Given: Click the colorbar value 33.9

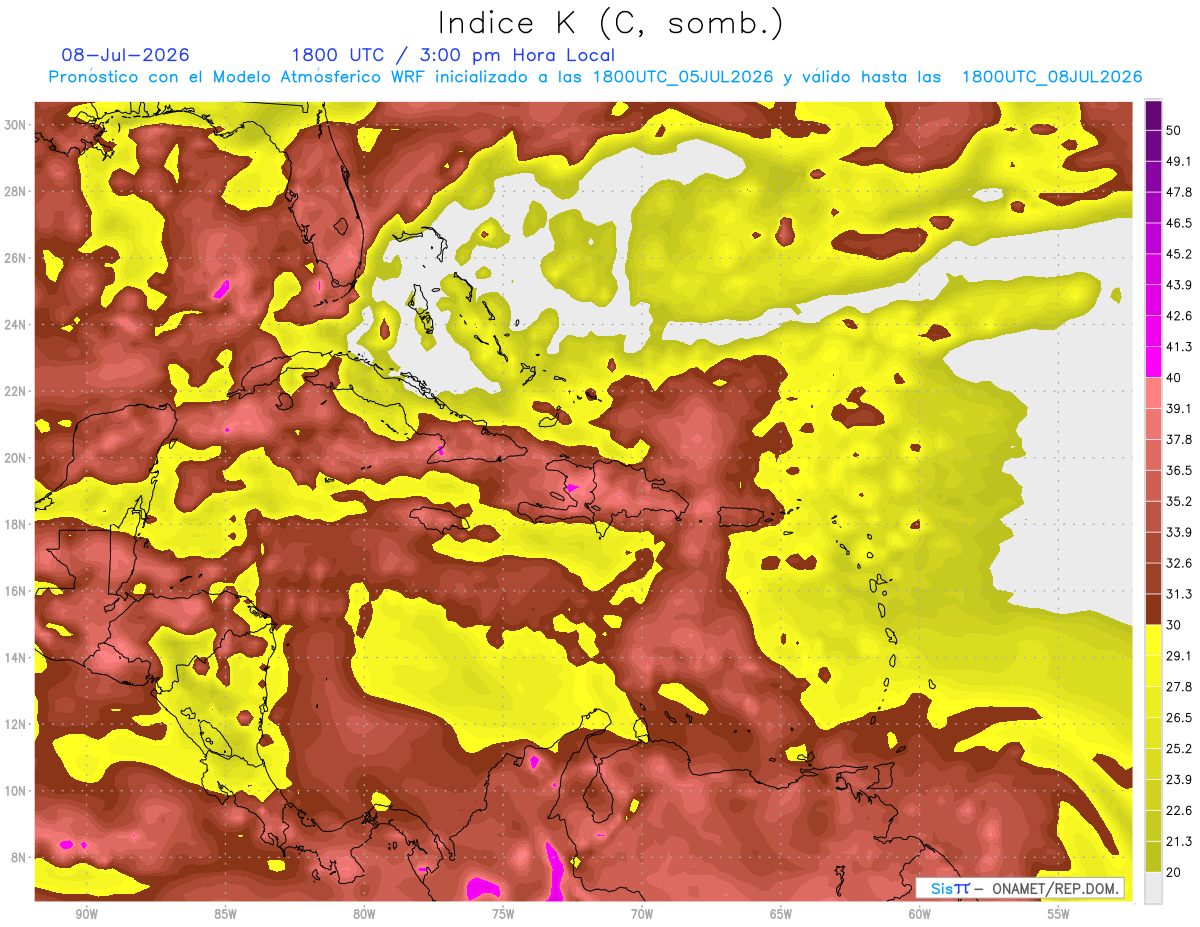Looking at the screenshot, I should click(x=1180, y=532).
